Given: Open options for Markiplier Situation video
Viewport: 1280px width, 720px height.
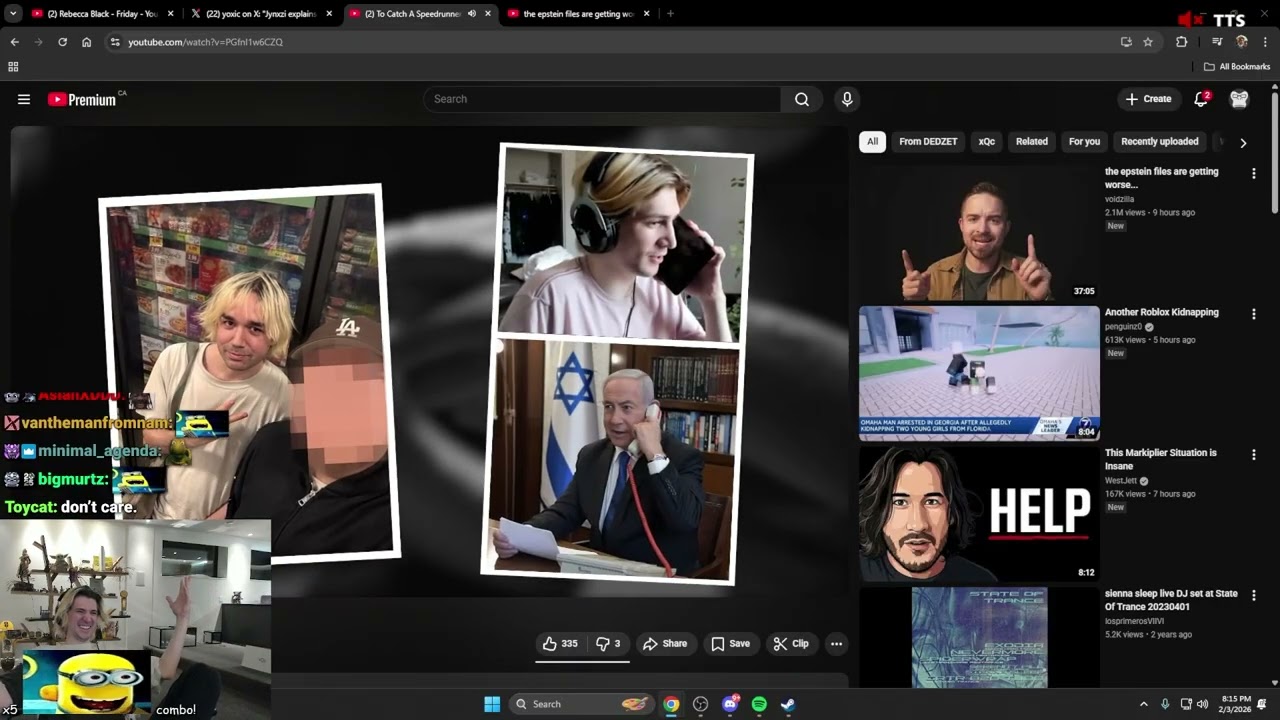Looking at the screenshot, I should pyautogui.click(x=1253, y=455).
